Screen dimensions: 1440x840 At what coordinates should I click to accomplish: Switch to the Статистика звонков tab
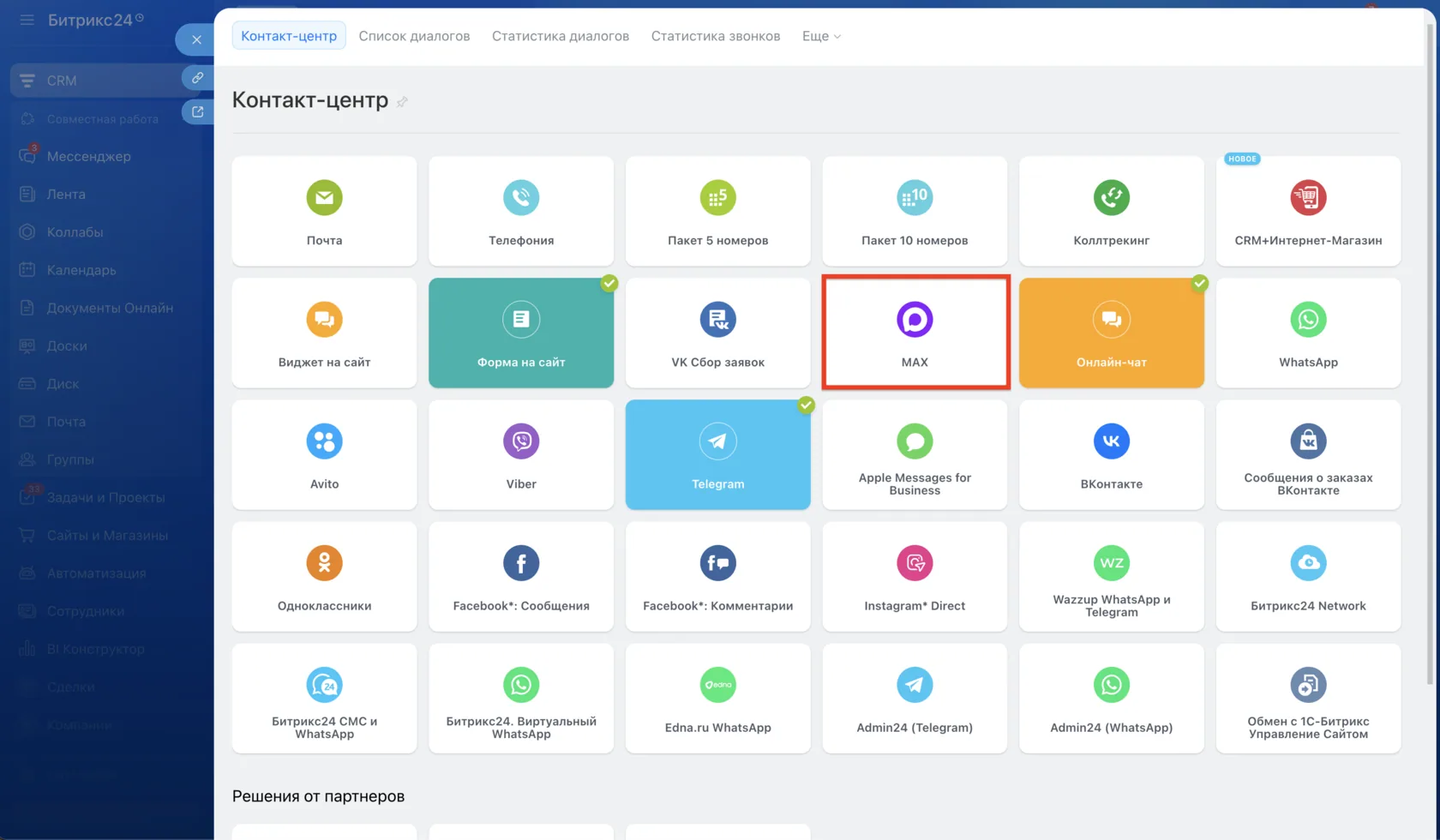(716, 36)
